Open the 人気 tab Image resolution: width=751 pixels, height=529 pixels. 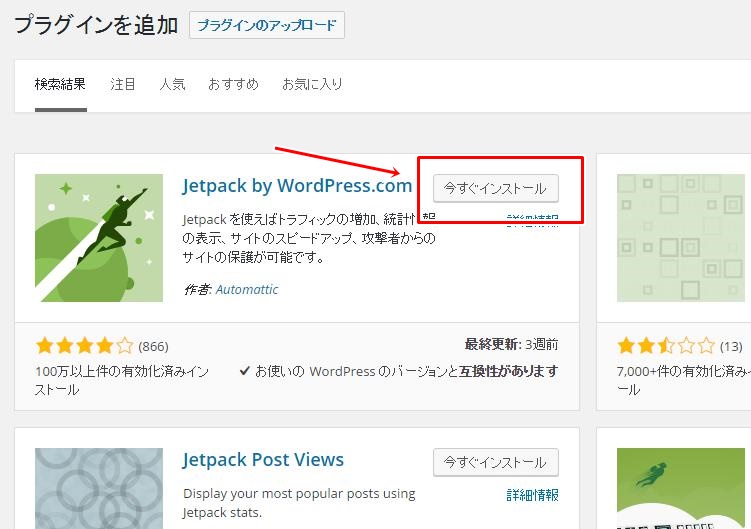pos(172,84)
